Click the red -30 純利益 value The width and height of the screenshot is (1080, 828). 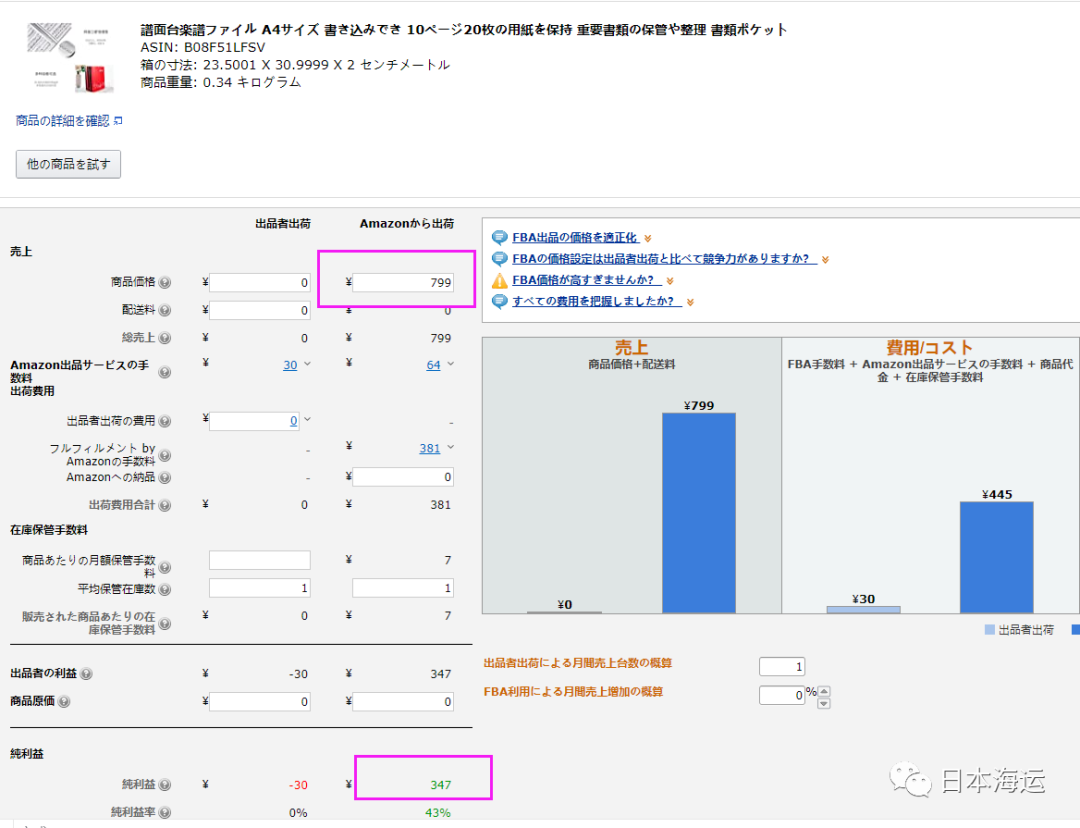[x=298, y=785]
